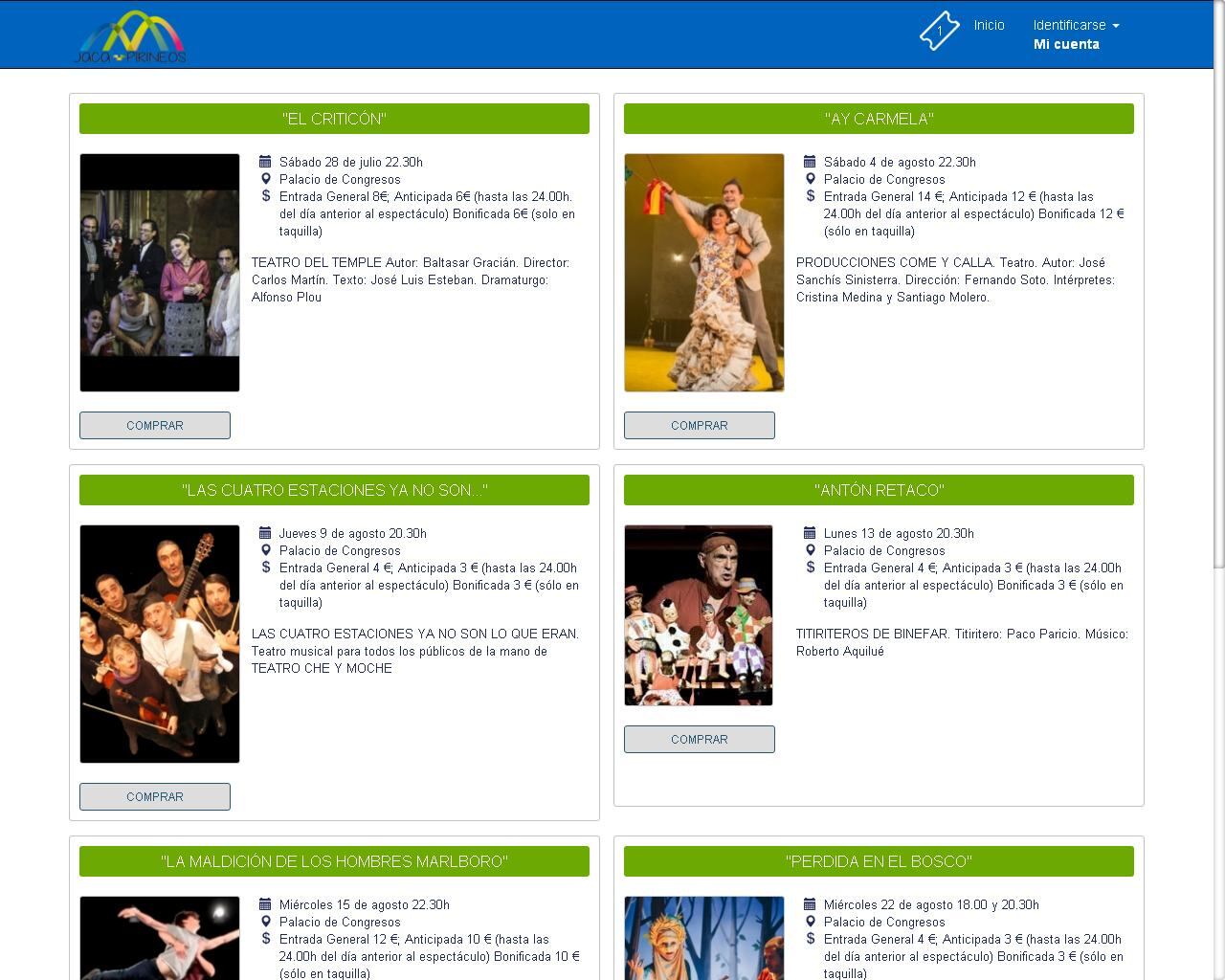Click location pin icon for Ay Carmela
The width and height of the screenshot is (1225, 980).
[x=810, y=179]
